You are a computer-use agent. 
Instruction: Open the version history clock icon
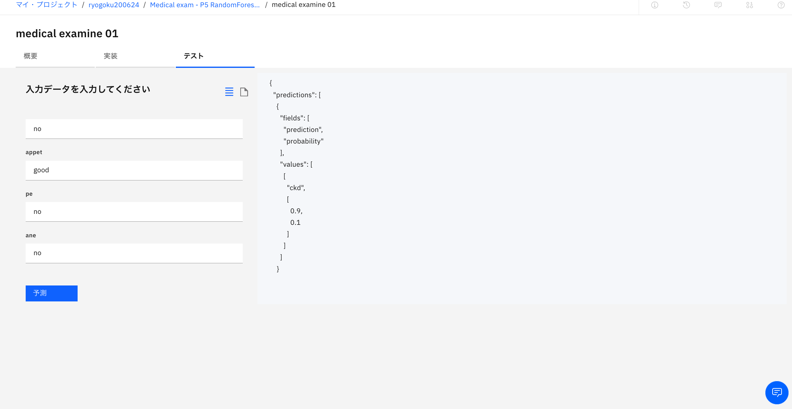click(686, 5)
